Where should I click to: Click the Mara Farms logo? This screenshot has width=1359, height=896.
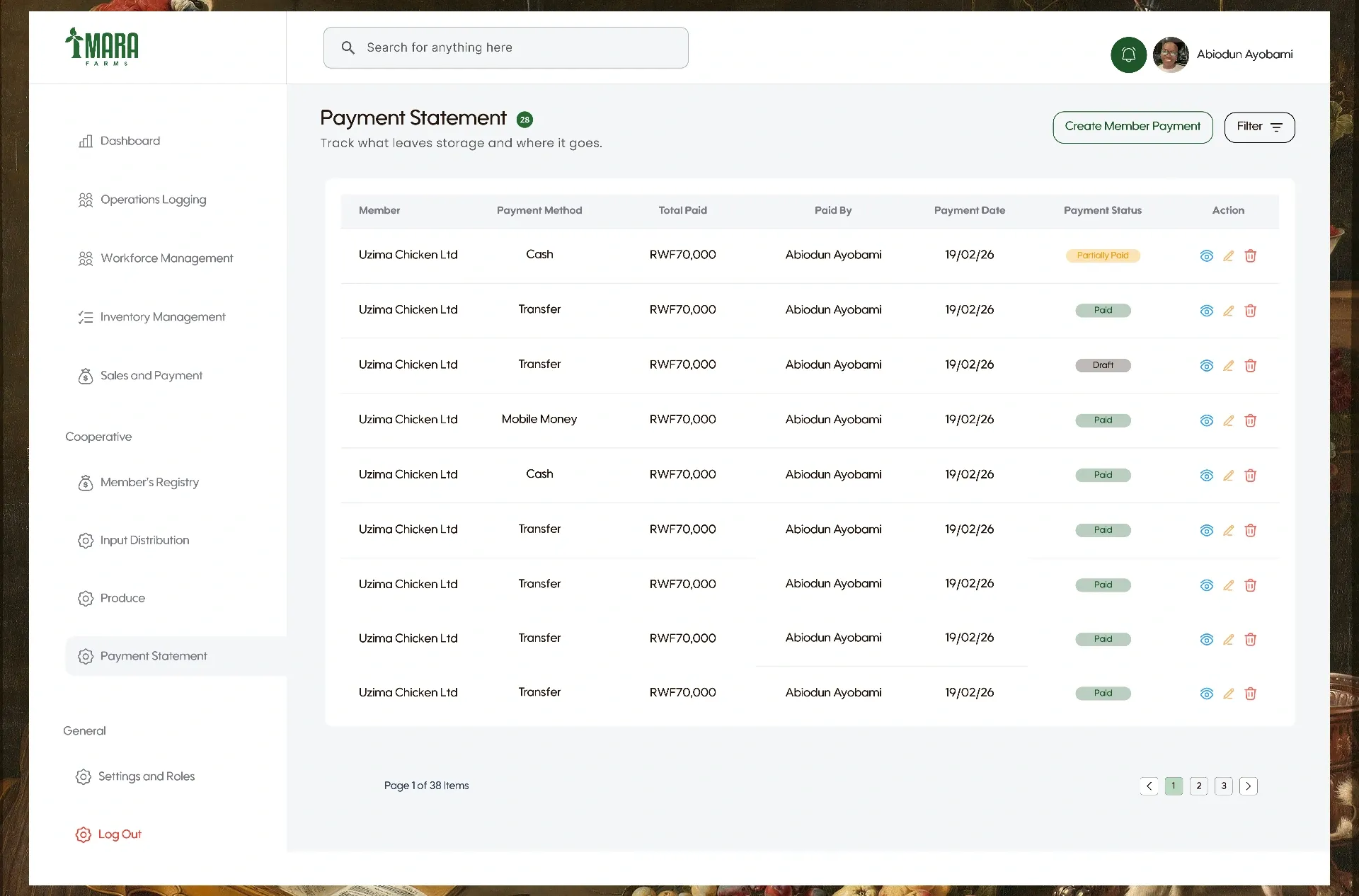click(x=102, y=47)
